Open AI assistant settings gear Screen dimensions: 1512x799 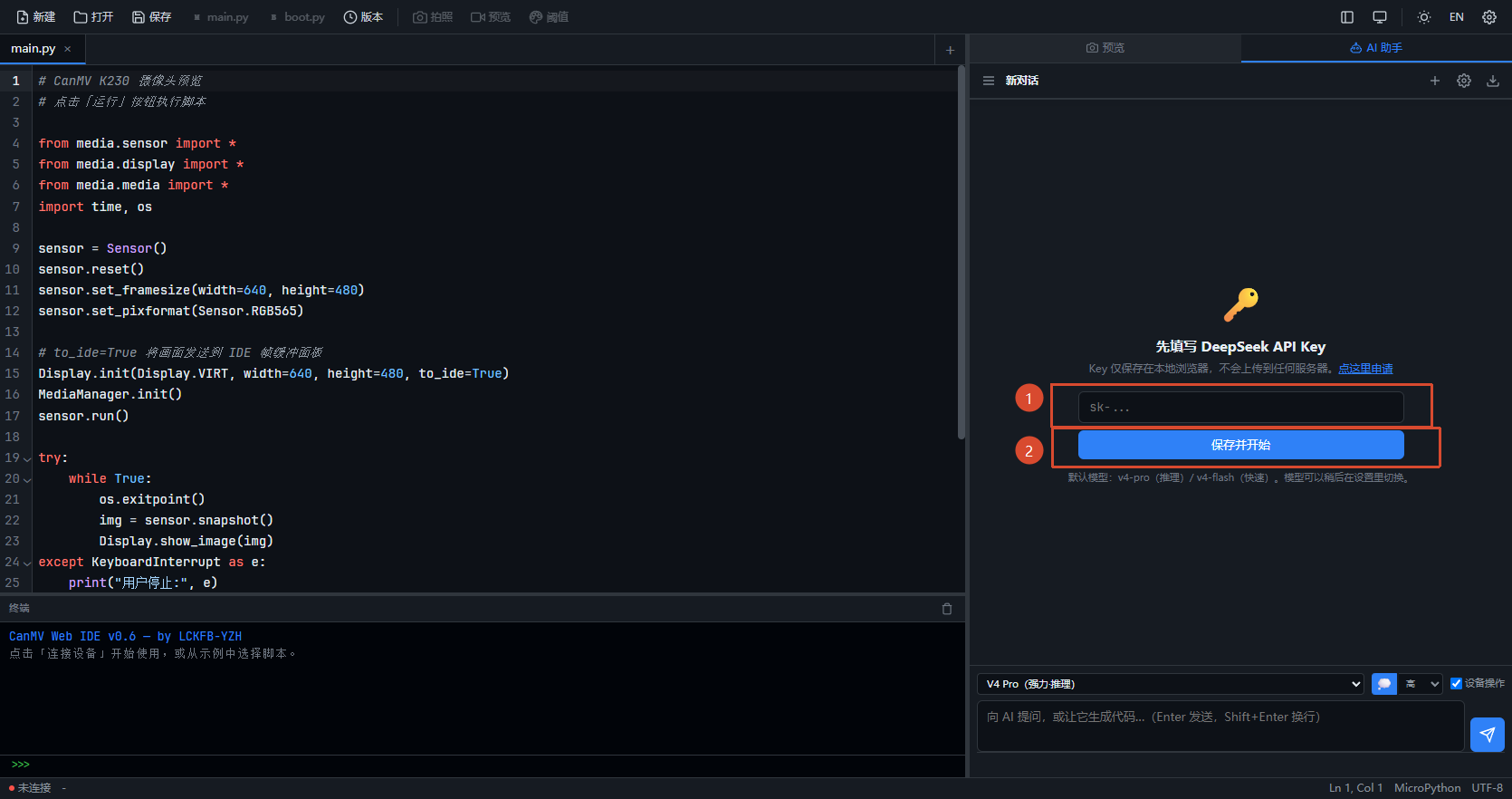click(1464, 81)
